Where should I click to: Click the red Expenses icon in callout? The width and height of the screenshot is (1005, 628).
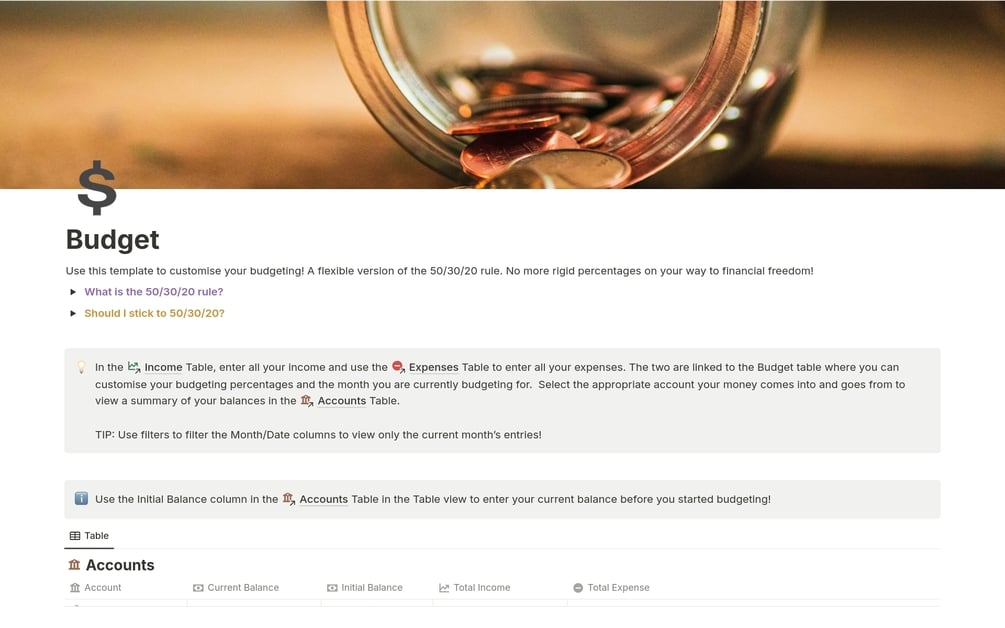(398, 367)
